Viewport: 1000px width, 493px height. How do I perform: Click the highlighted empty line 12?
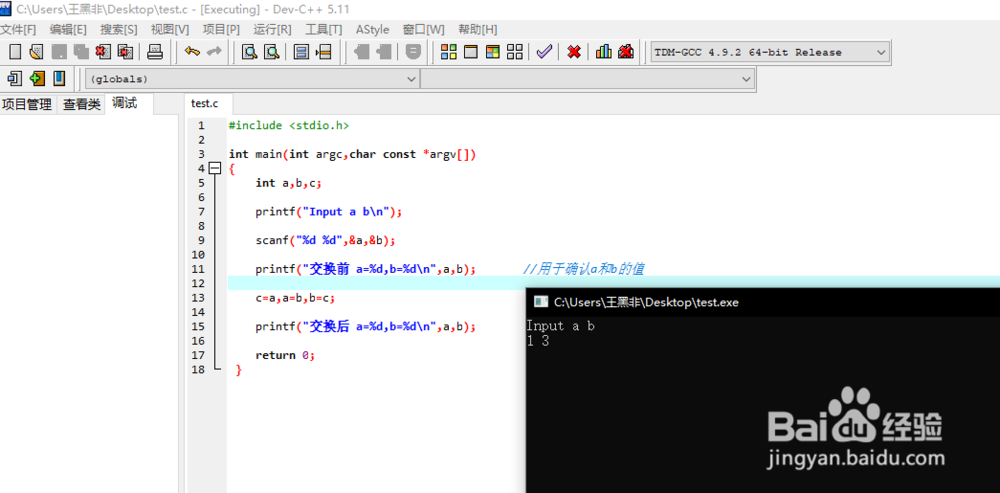[376, 283]
